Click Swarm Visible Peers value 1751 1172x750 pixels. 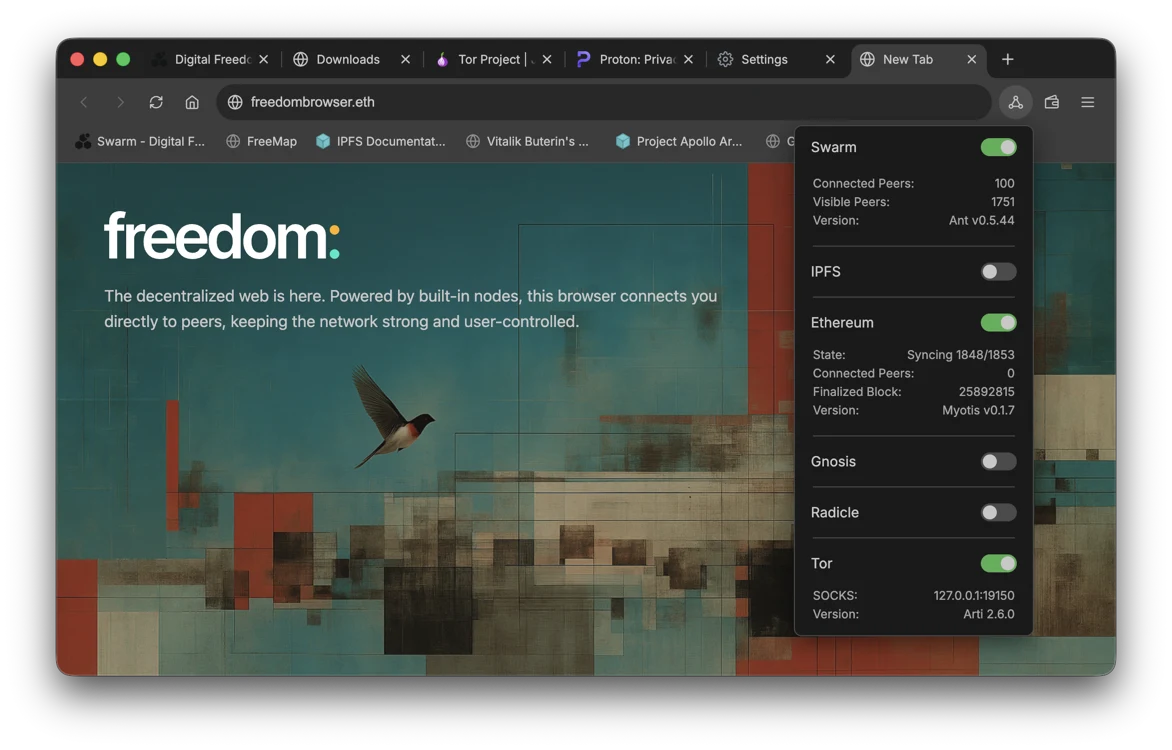click(x=1002, y=202)
